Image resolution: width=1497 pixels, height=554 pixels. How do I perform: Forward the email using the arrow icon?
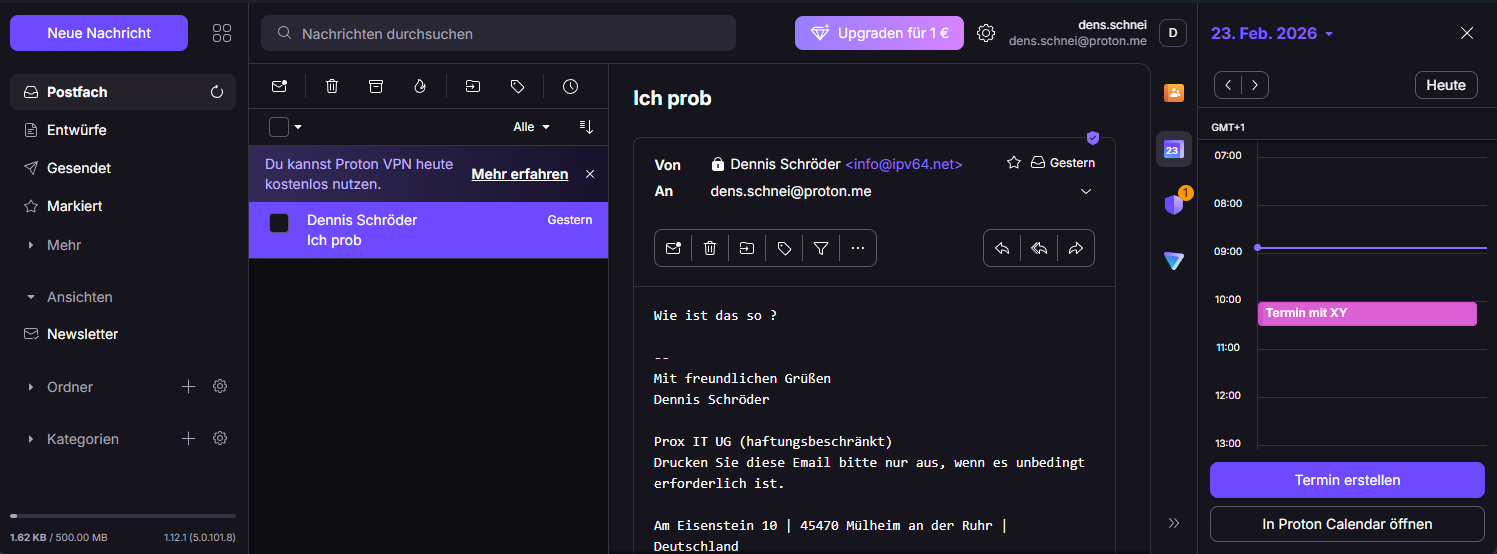(x=1076, y=249)
